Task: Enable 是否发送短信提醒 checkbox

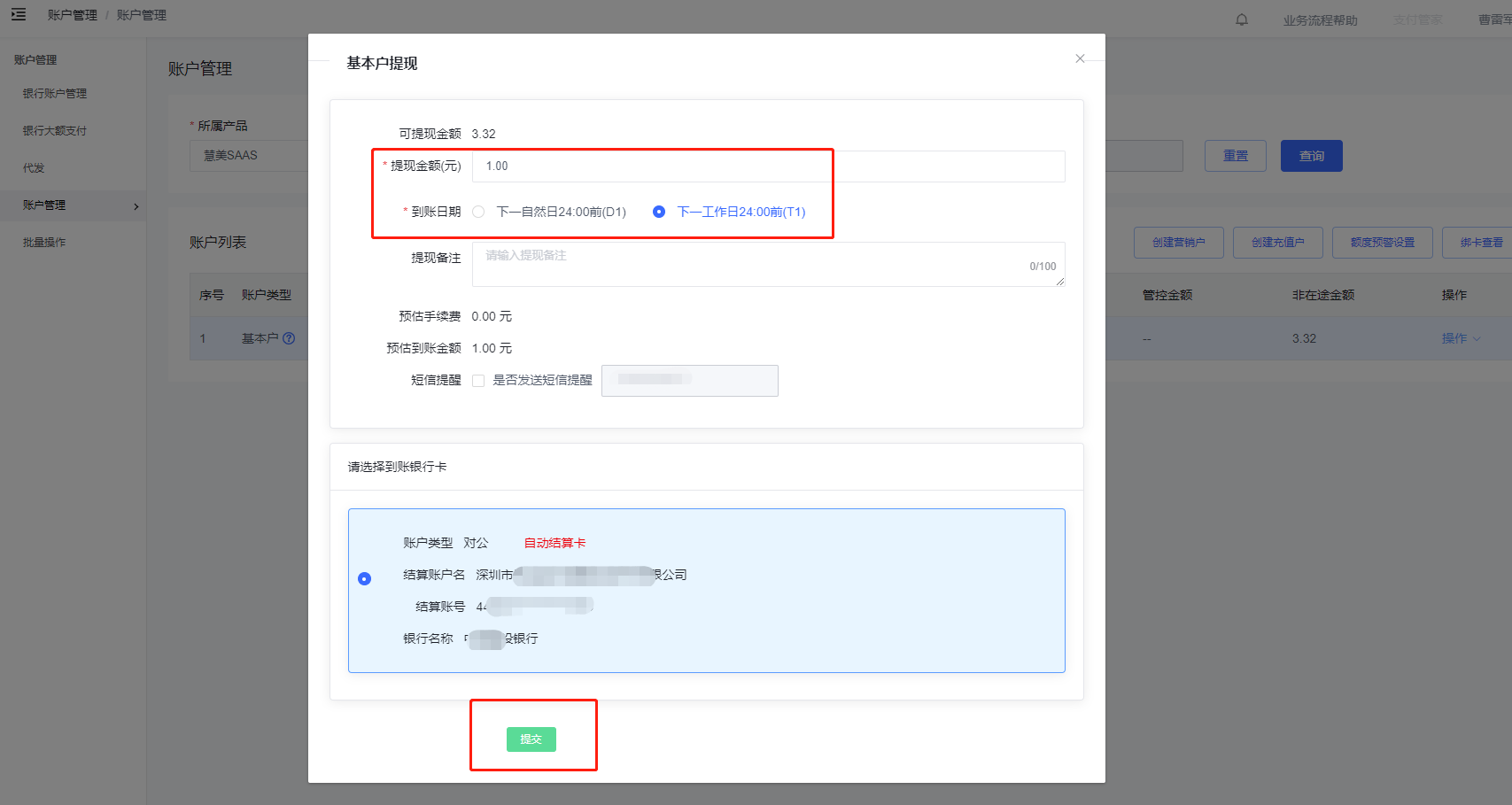Action: 478,381
